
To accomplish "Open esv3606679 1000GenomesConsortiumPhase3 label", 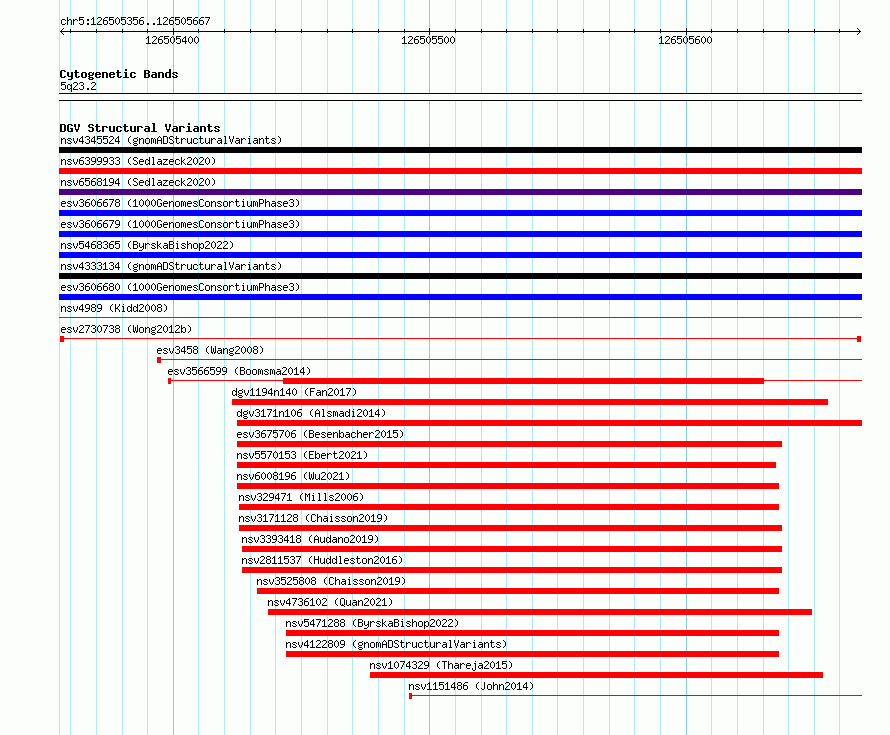I will [x=180, y=224].
